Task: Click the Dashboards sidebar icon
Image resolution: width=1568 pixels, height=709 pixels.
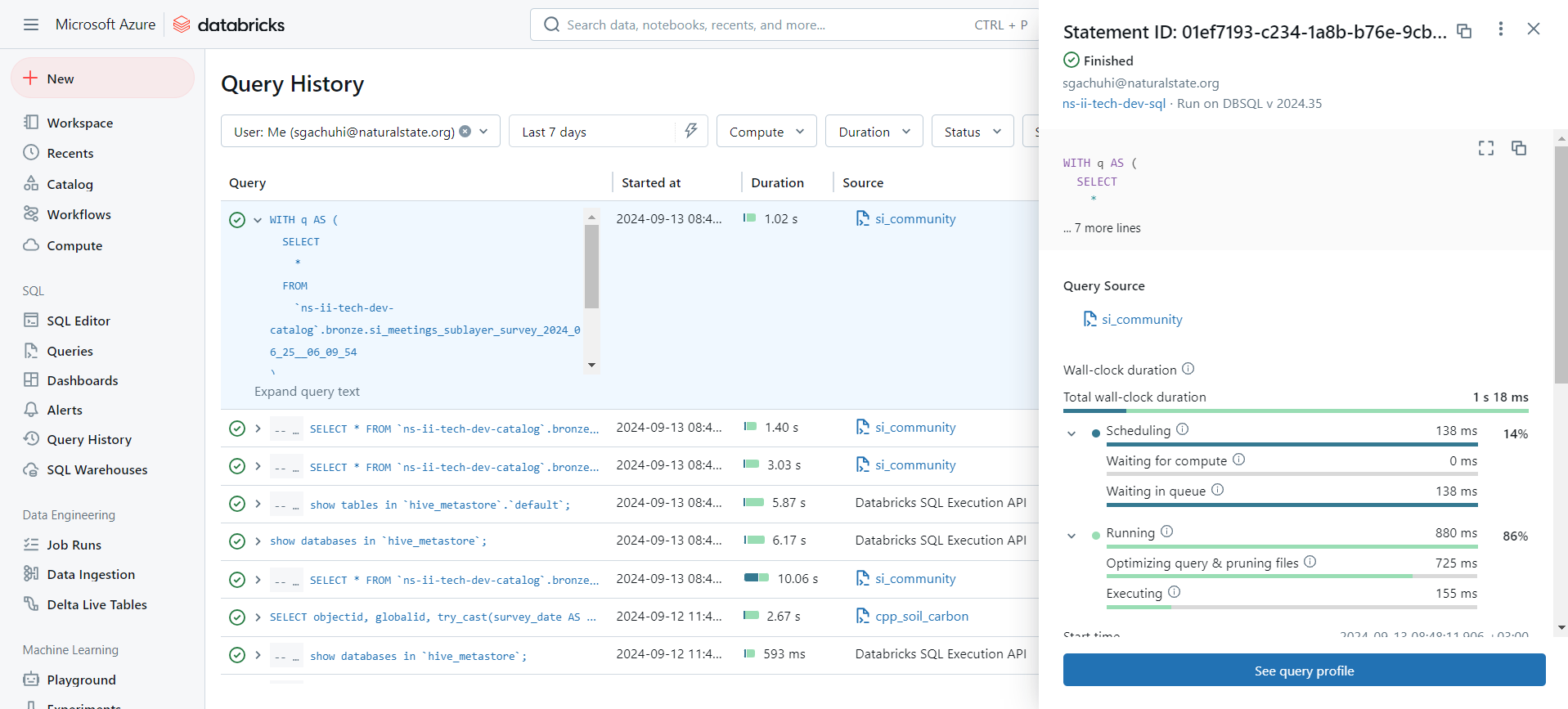Action: click(x=31, y=380)
